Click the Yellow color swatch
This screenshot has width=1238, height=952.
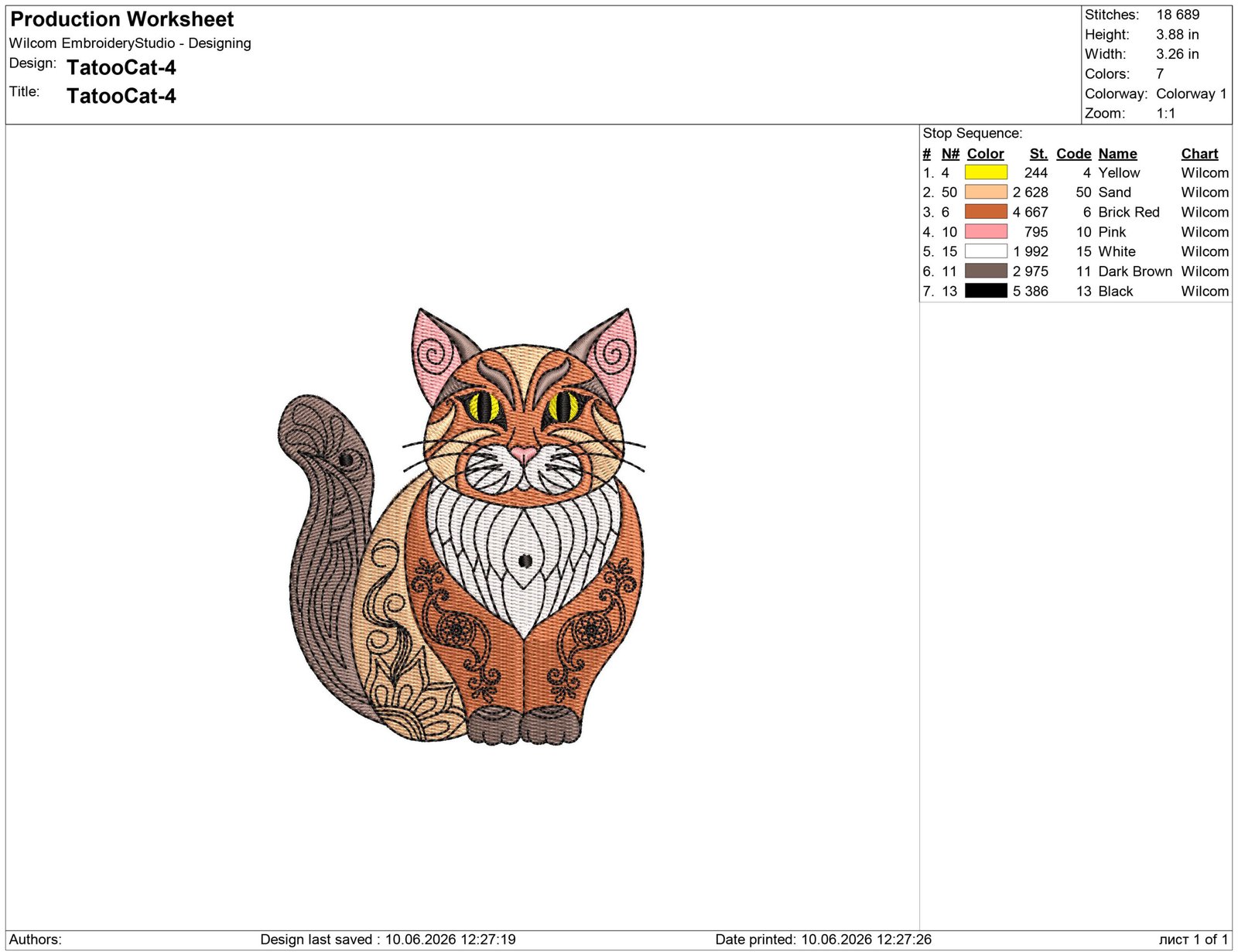pos(986,172)
